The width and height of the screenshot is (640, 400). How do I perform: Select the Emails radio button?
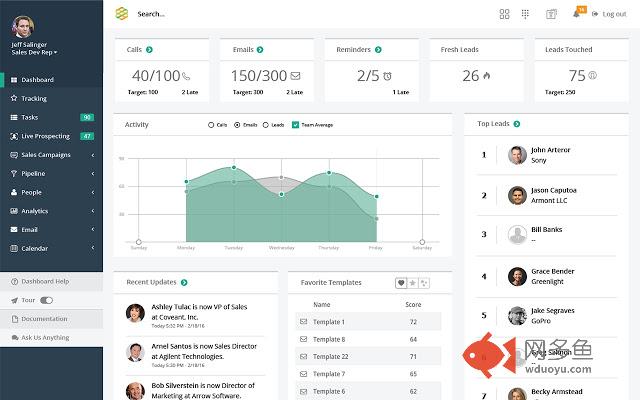(237, 125)
